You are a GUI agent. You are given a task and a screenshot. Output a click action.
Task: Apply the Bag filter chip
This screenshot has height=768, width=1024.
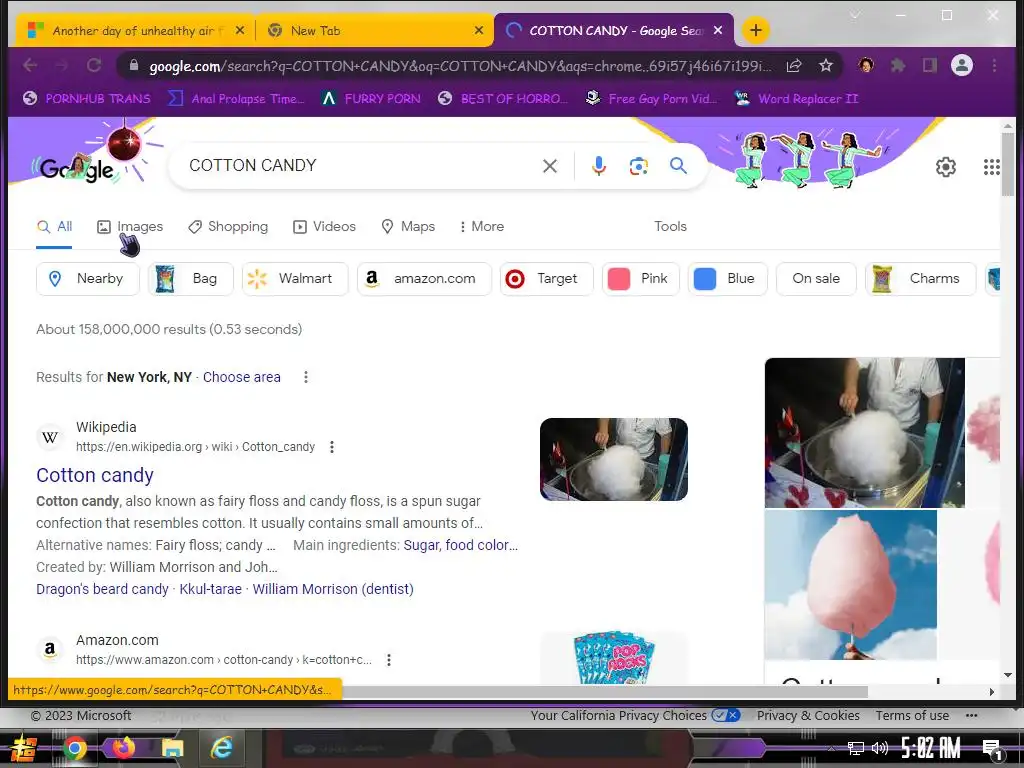click(x=191, y=279)
